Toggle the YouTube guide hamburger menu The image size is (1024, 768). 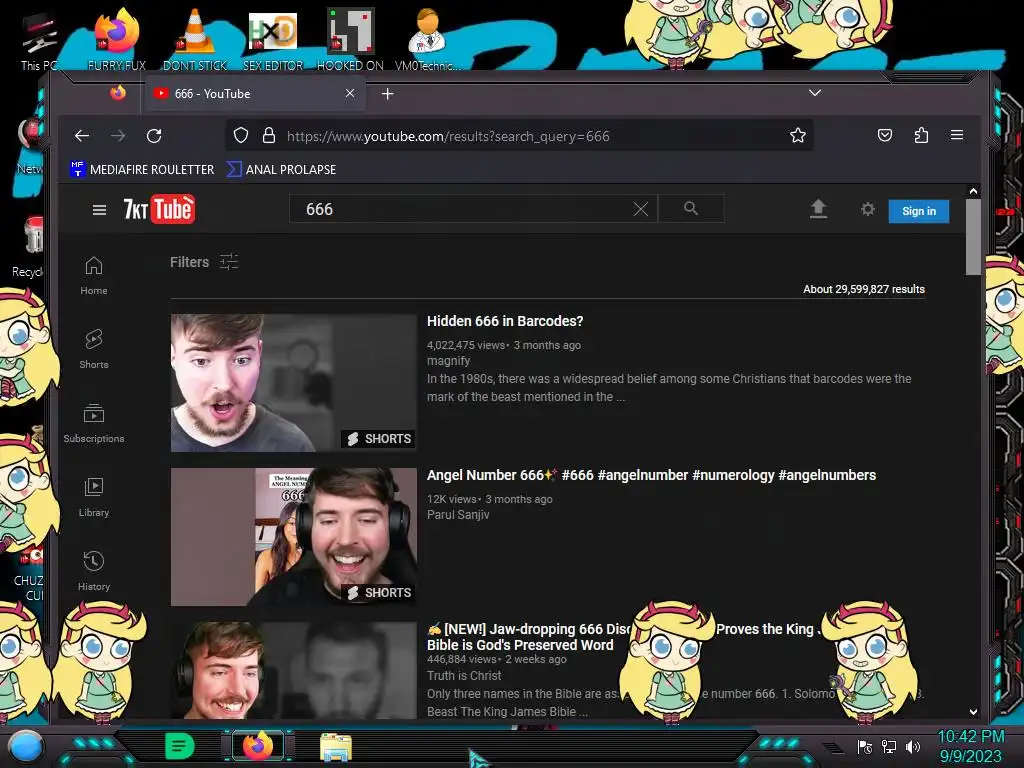[99, 210]
